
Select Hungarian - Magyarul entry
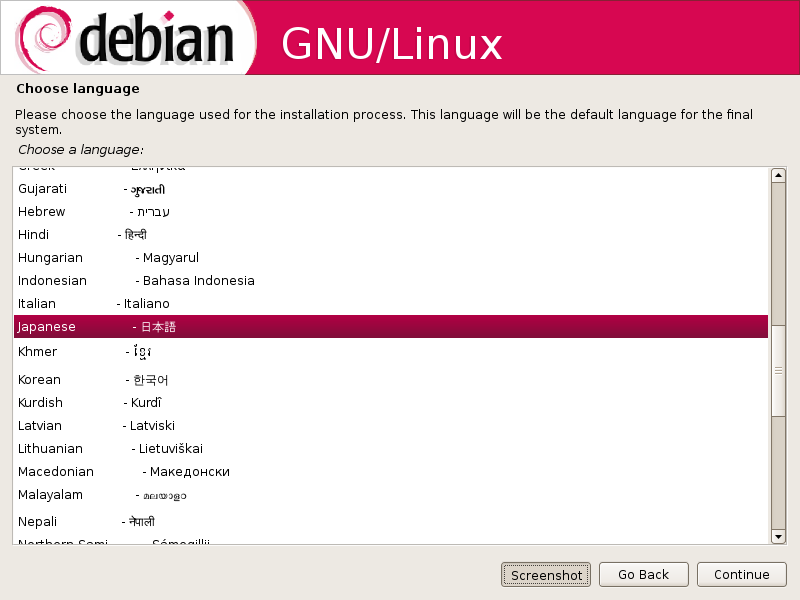coord(391,258)
